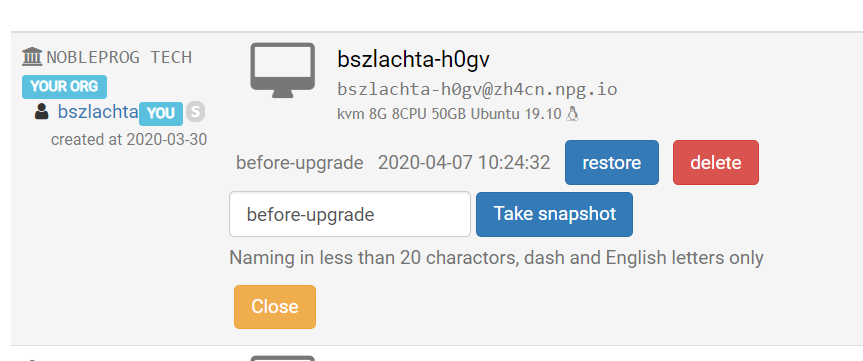Click the bszlachta-h0gv@zh4cn.npg.io address

click(477, 89)
